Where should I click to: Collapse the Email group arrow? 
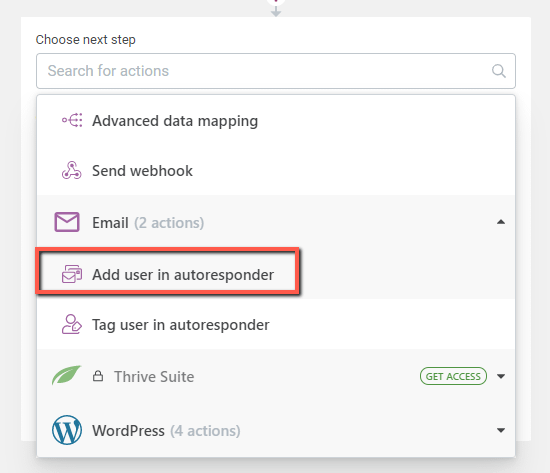[501, 222]
